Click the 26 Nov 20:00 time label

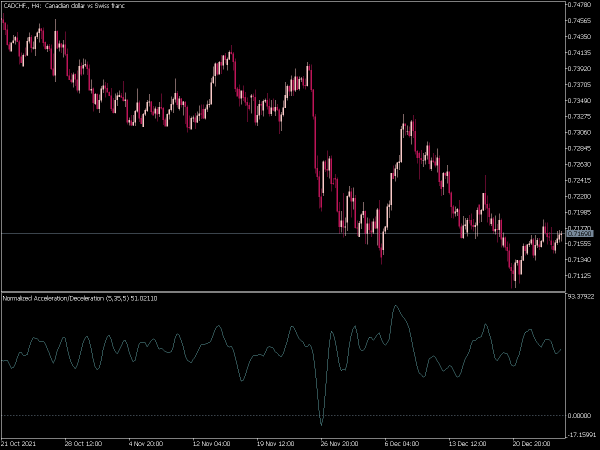(340, 444)
